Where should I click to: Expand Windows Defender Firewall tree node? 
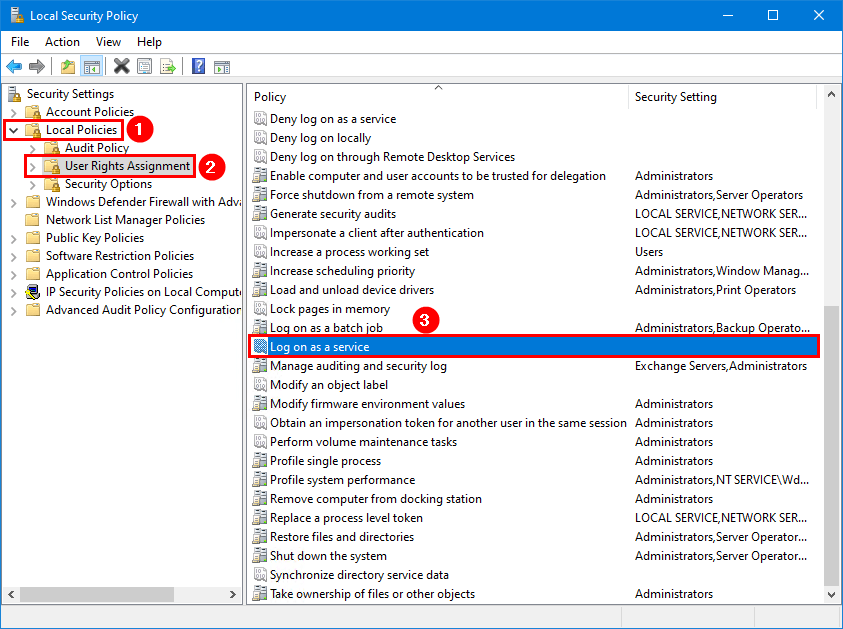13,202
